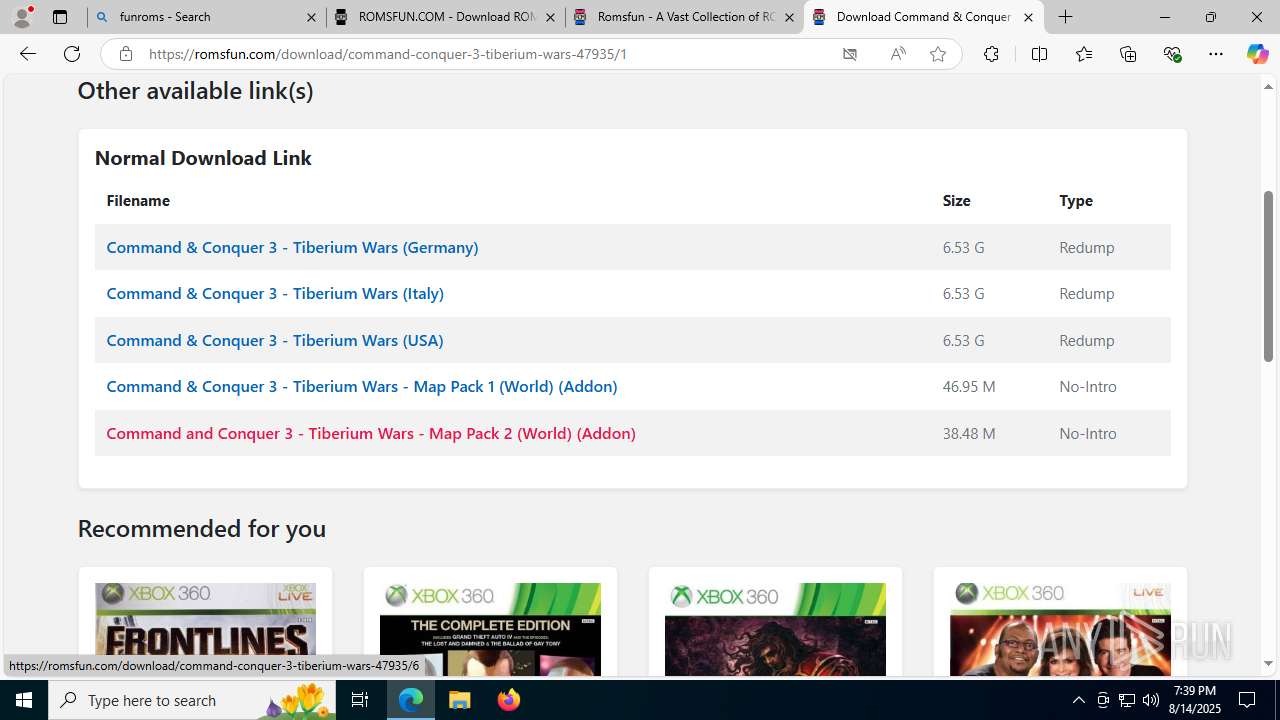Screen dimensions: 1280x720
Task: View site information padlock icon
Action: pos(125,54)
